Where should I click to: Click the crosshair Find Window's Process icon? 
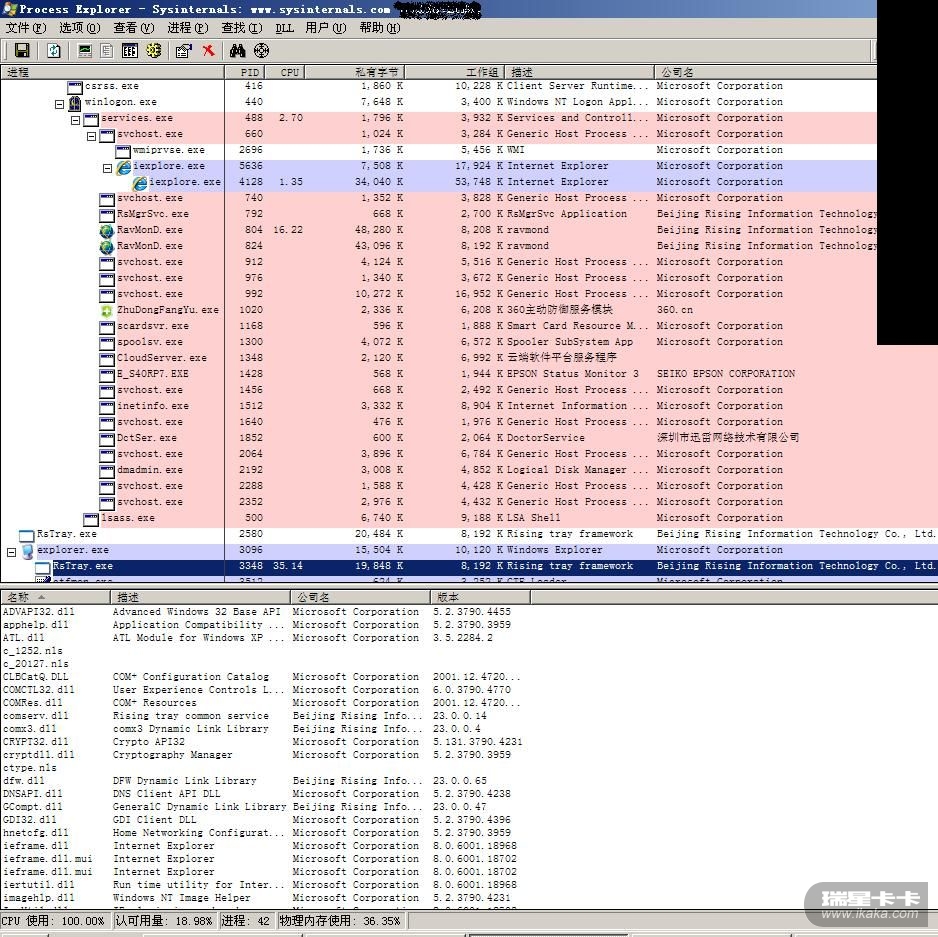[x=261, y=51]
